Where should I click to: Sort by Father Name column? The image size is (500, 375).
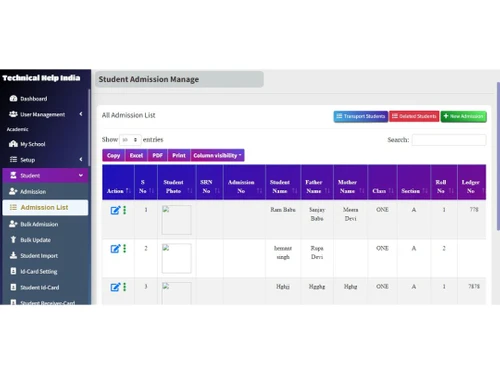point(317,183)
